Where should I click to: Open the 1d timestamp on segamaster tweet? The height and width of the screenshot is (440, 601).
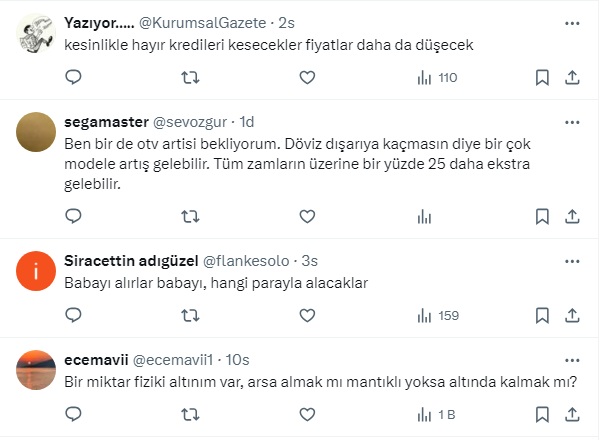[246, 122]
